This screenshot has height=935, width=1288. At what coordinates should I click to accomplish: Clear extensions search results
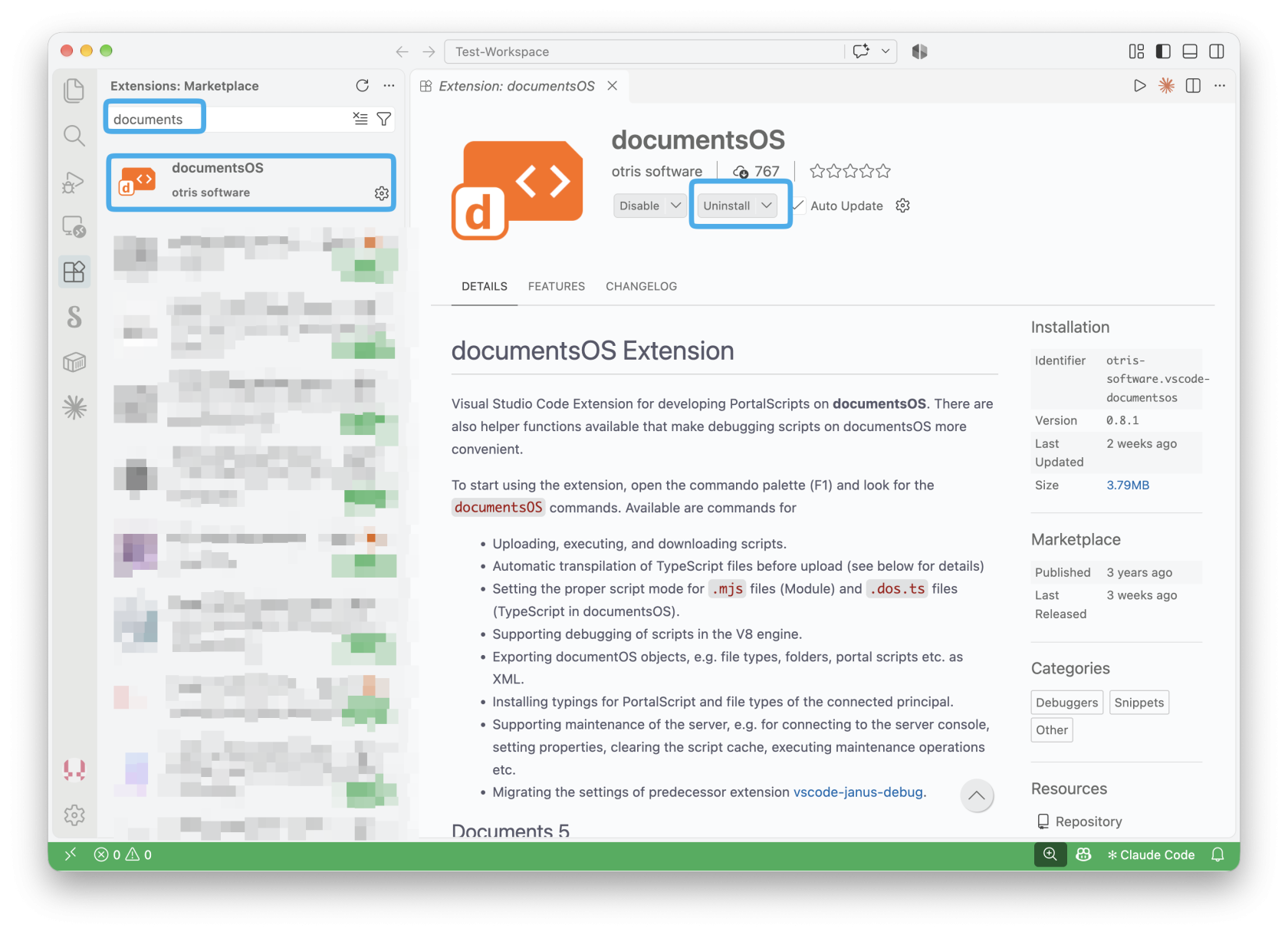[x=360, y=118]
